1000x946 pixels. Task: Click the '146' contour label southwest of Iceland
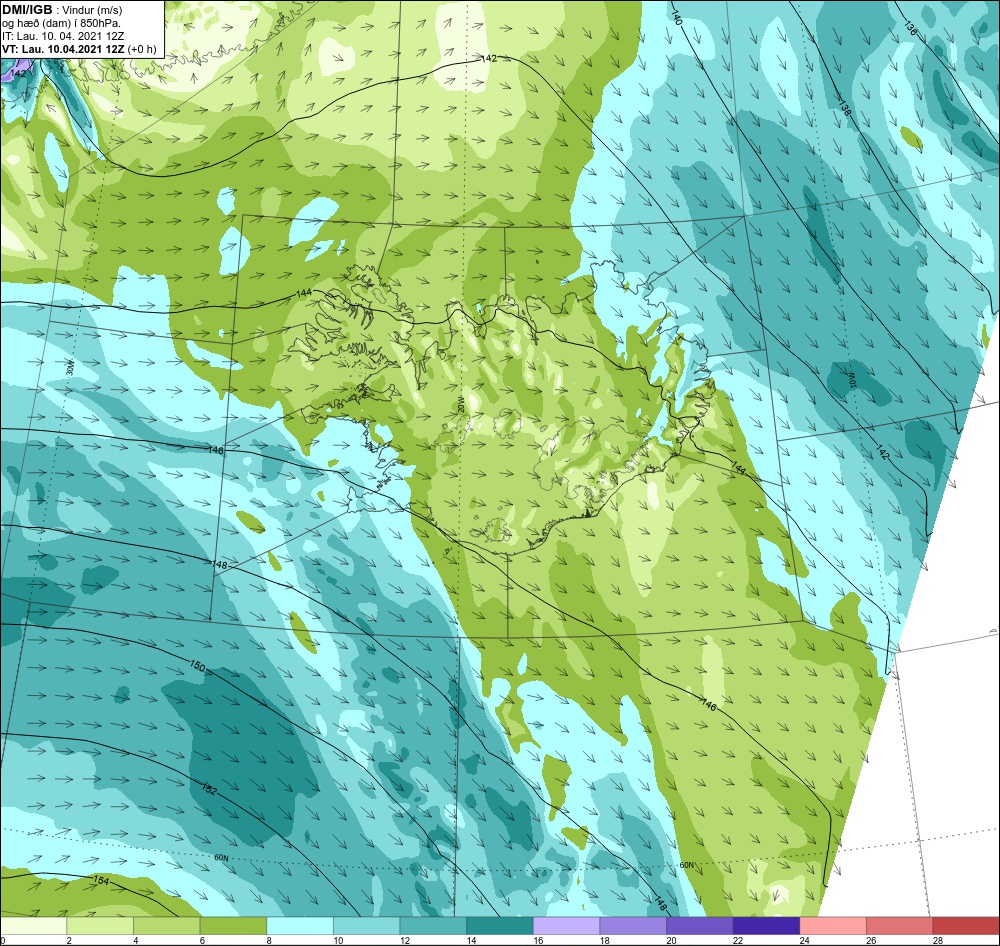tap(216, 450)
